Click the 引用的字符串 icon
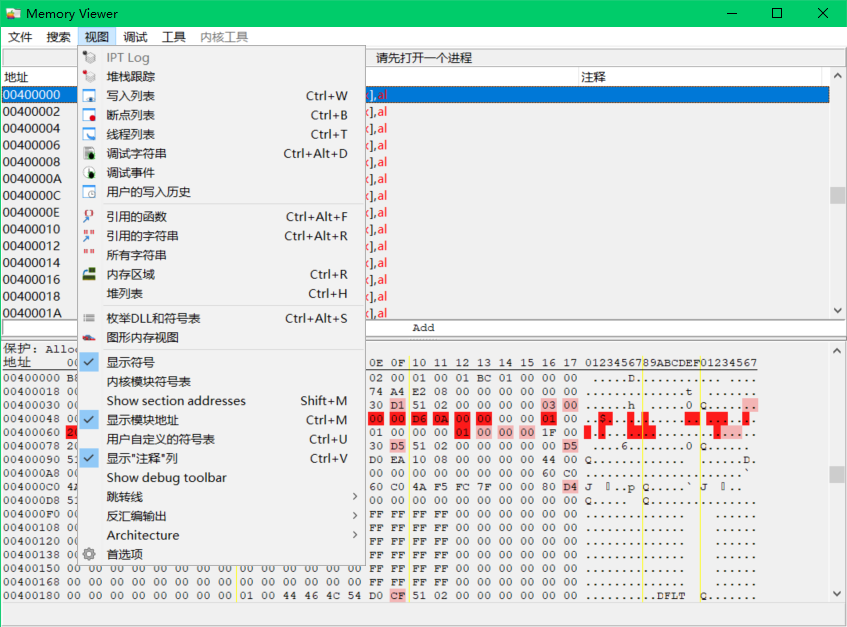The width and height of the screenshot is (847, 627). (x=90, y=236)
